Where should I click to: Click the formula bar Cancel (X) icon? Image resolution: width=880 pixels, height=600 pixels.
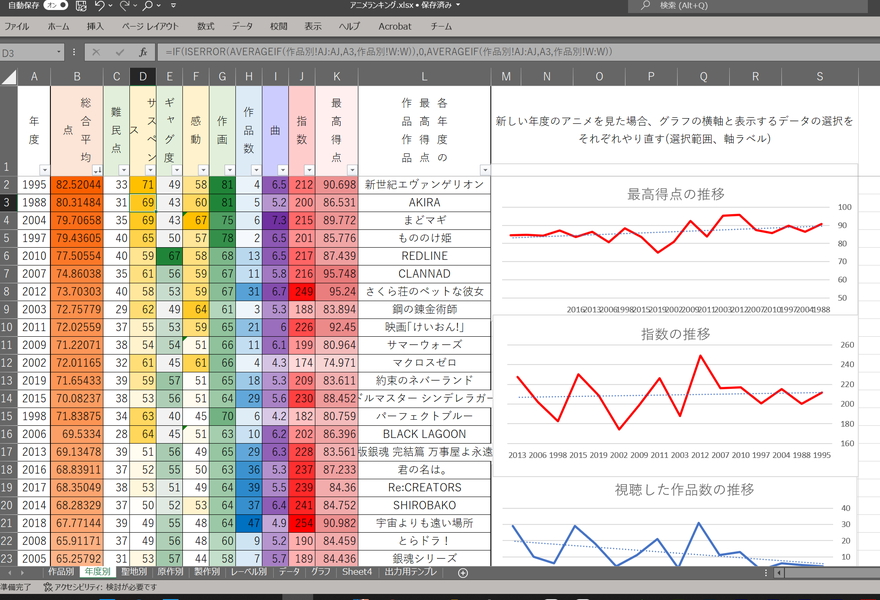pos(96,52)
